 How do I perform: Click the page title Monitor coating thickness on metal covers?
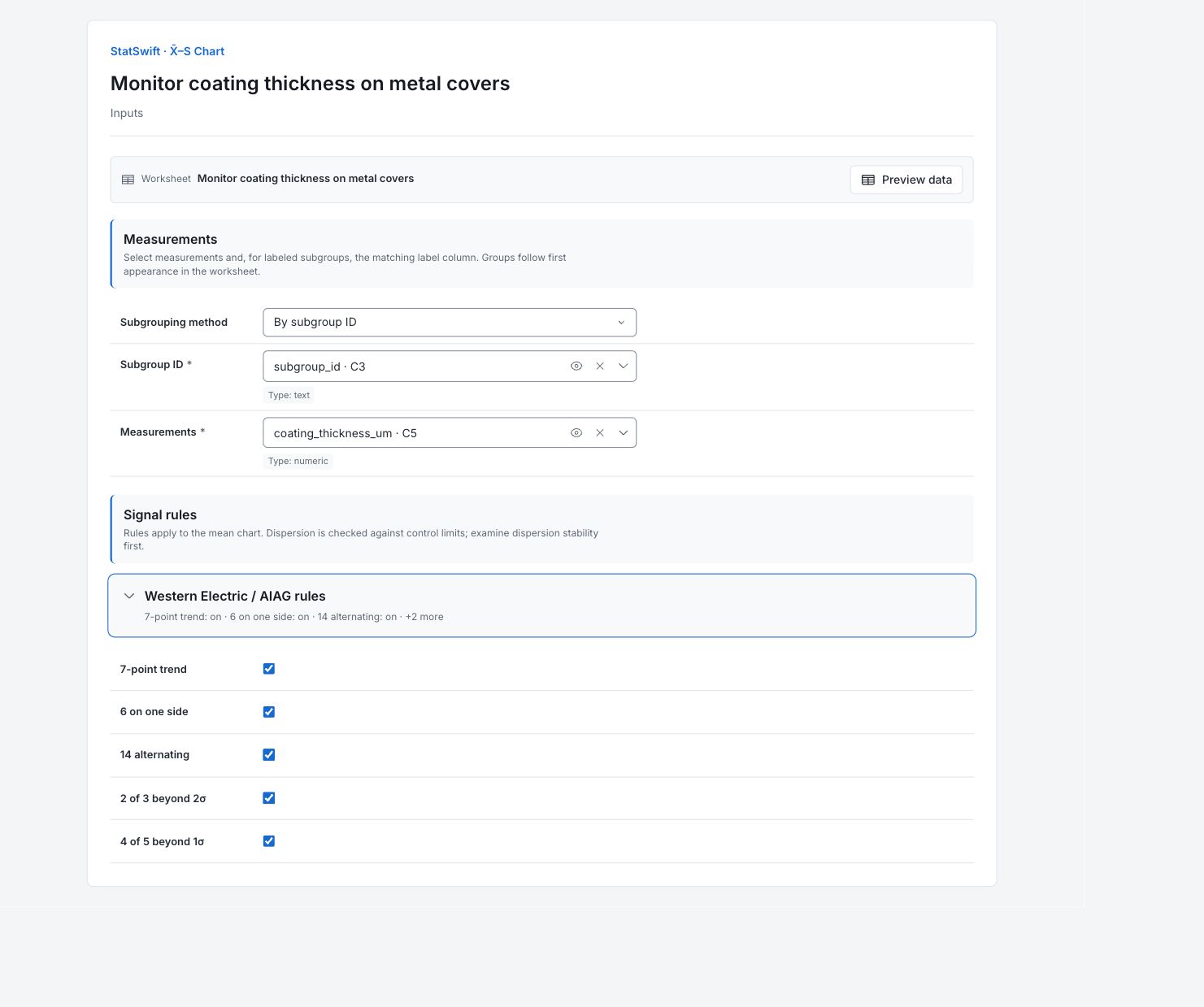coord(311,84)
